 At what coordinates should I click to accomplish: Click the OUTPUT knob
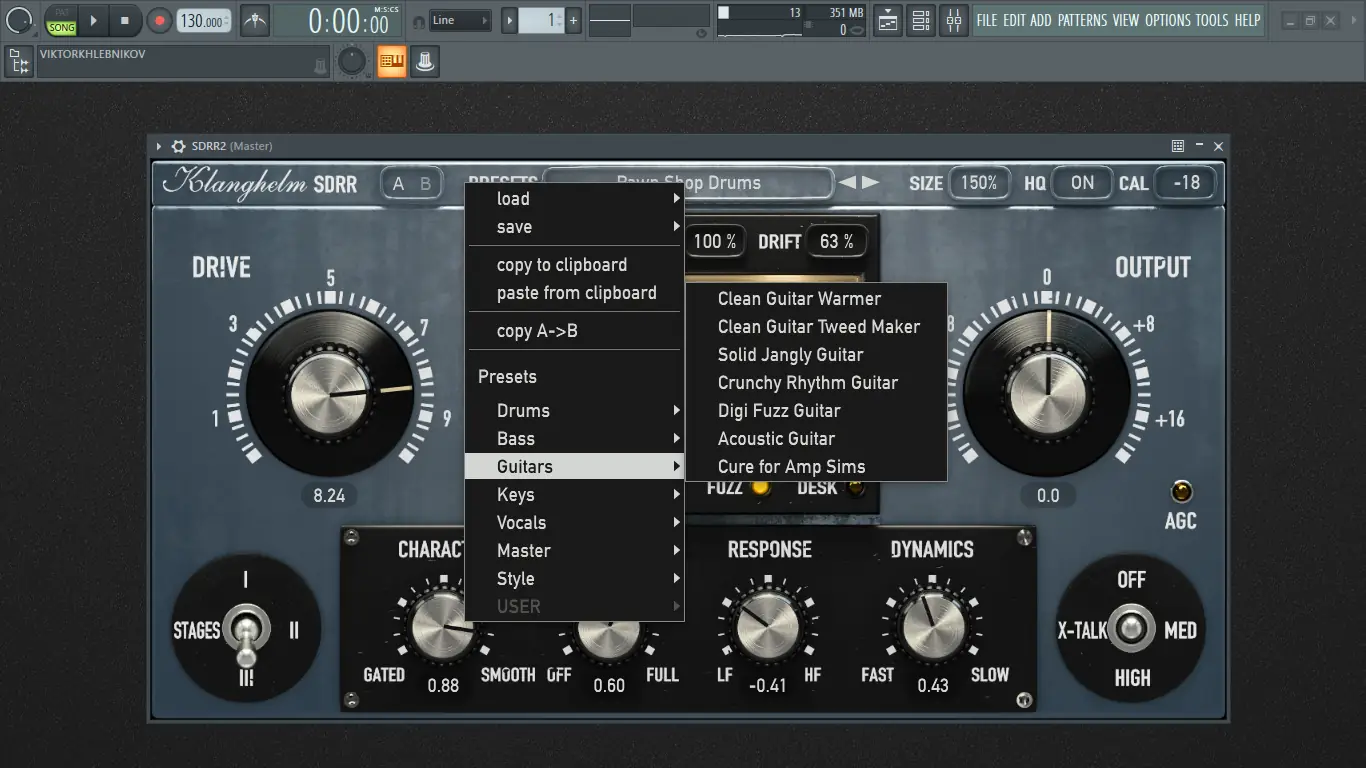(1048, 393)
